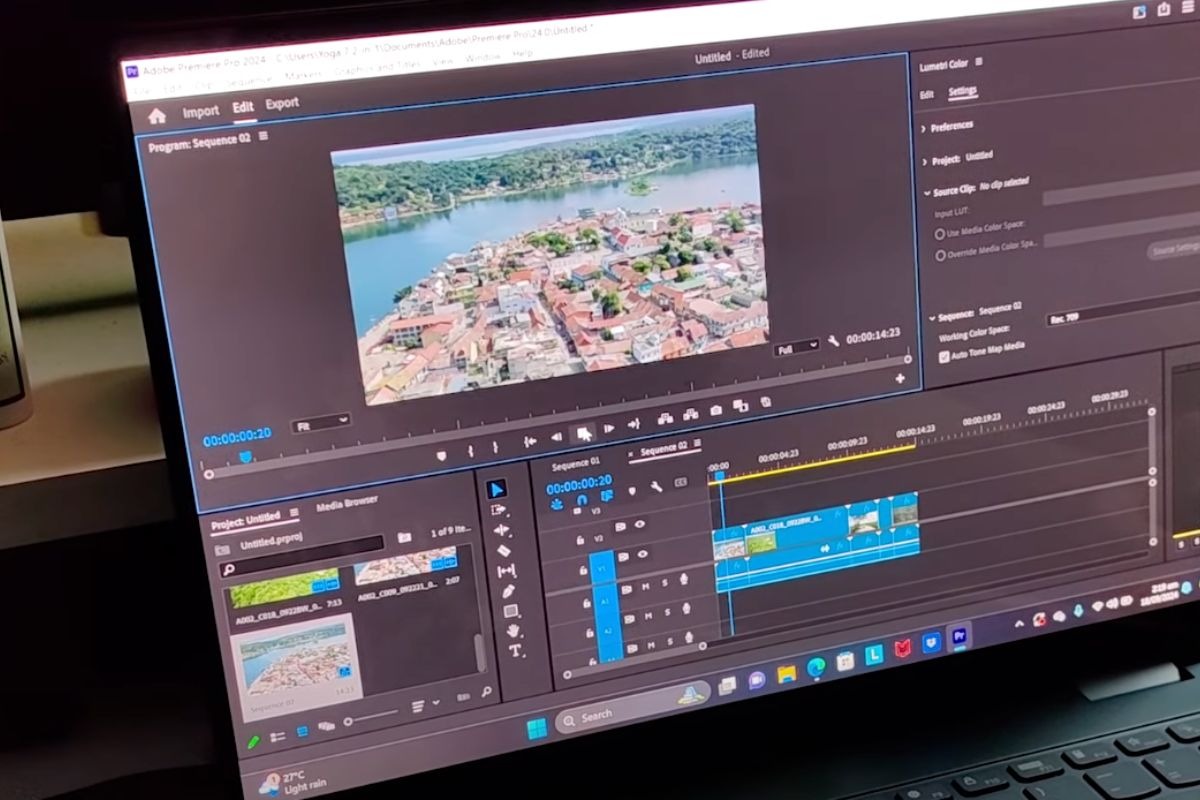The height and width of the screenshot is (800, 1200).
Task: Switch to the Sequence 01 tab
Action: pos(575,464)
